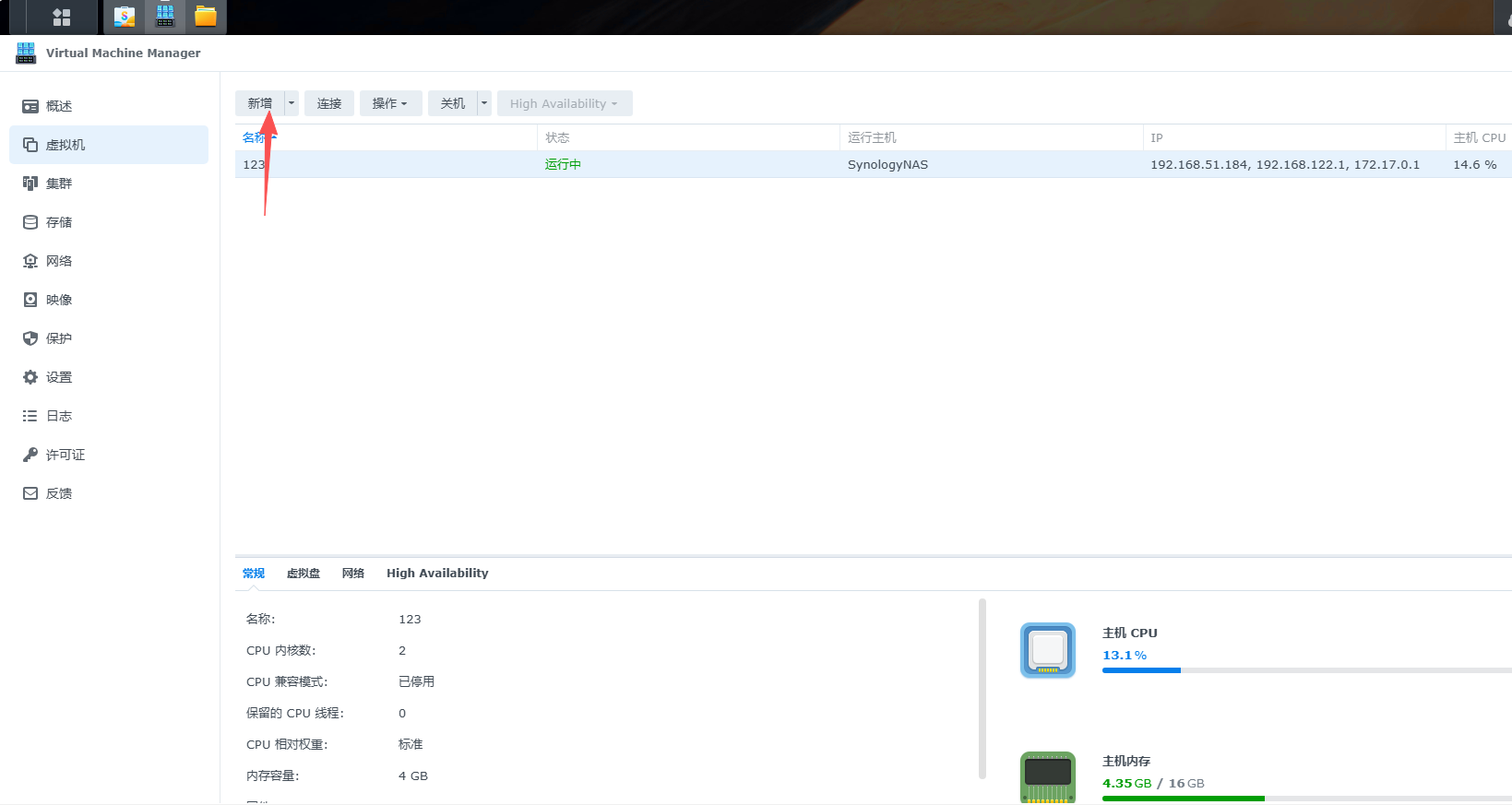
Task: Switch to the High Availability details tab
Action: coord(437,573)
